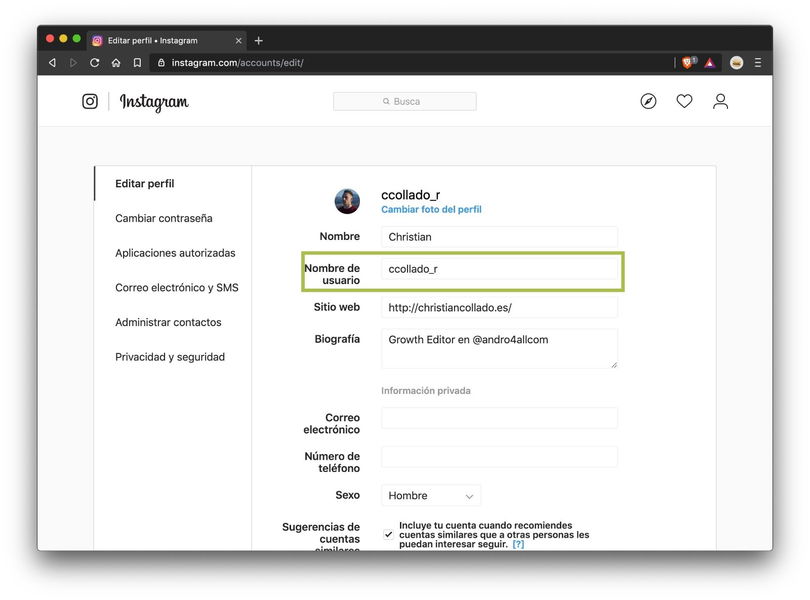Open Administrar contactos section

[x=168, y=322]
